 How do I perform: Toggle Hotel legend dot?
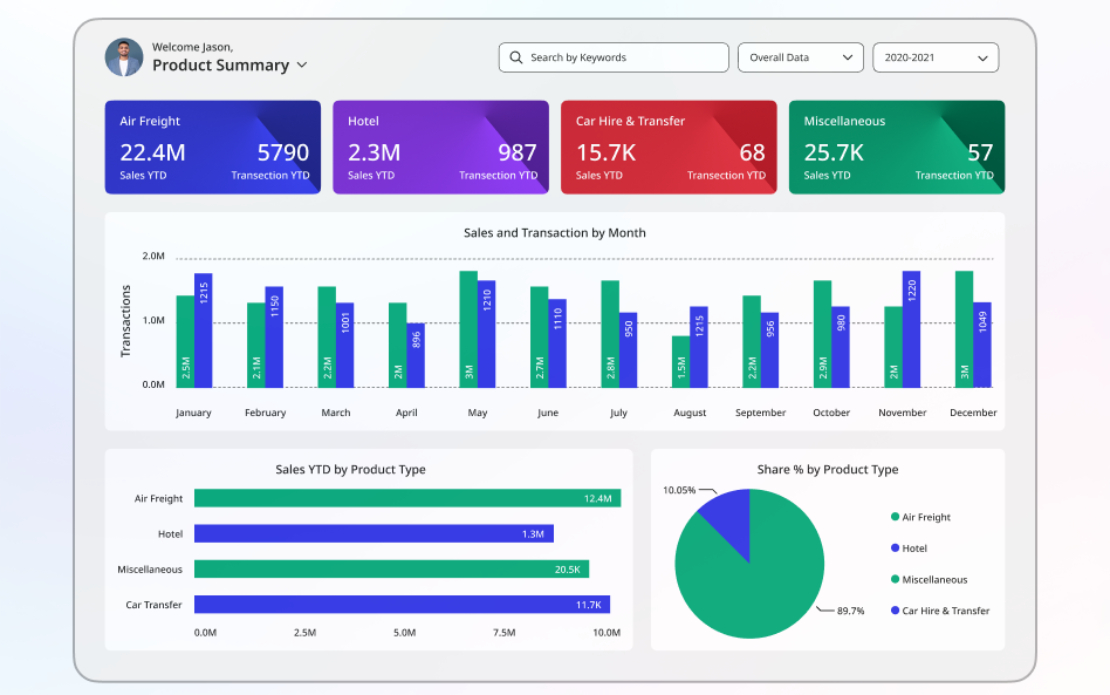[895, 548]
